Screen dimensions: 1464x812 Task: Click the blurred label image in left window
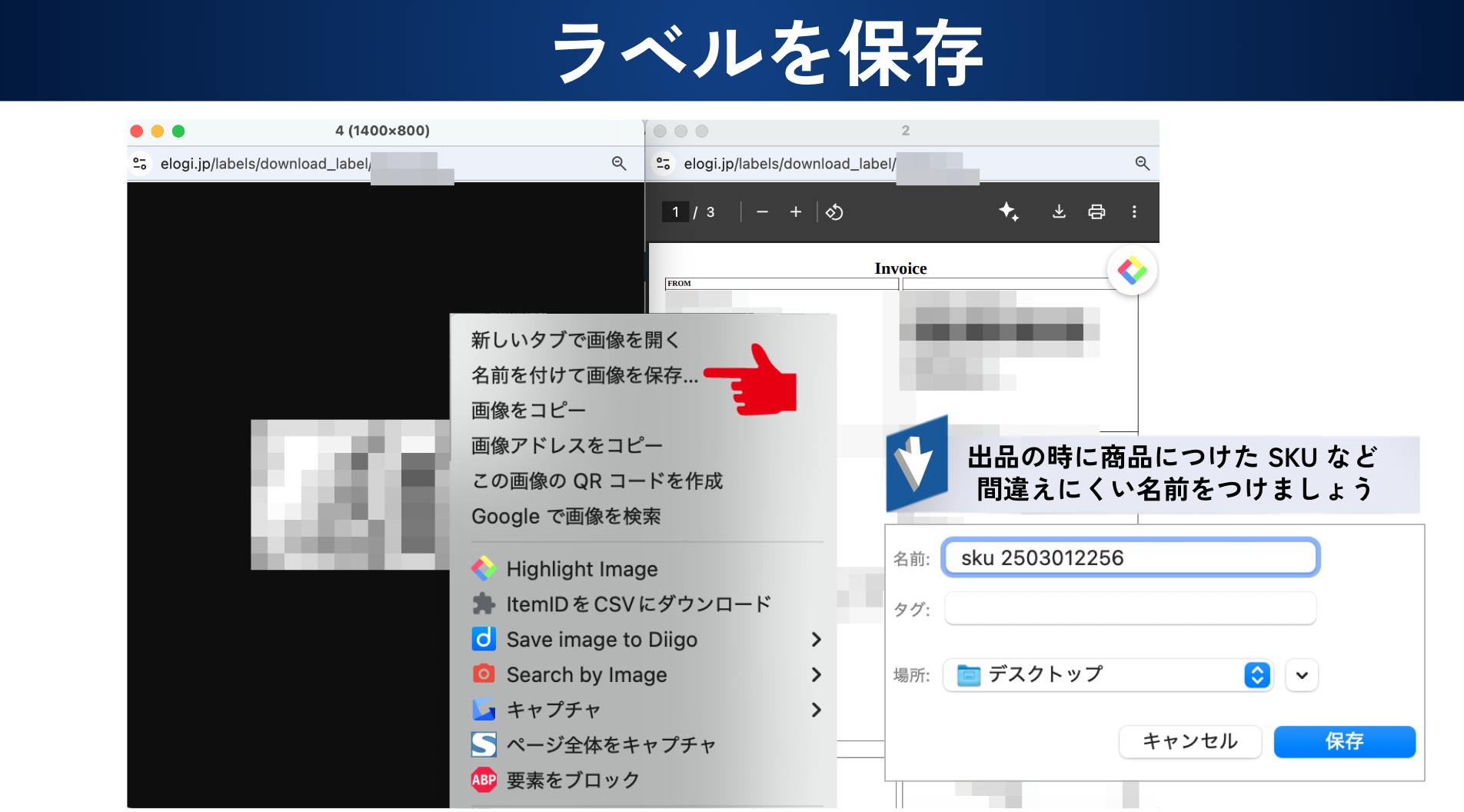[x=350, y=494]
